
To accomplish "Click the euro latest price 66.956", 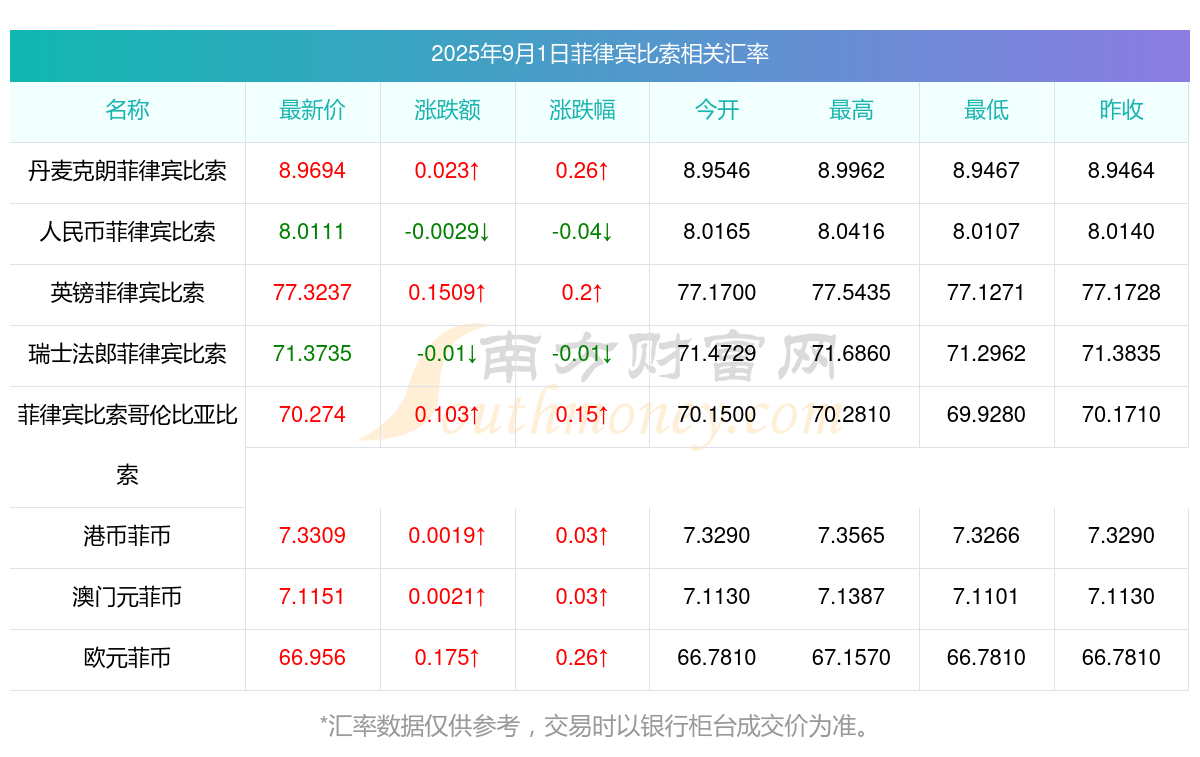I will [x=312, y=658].
